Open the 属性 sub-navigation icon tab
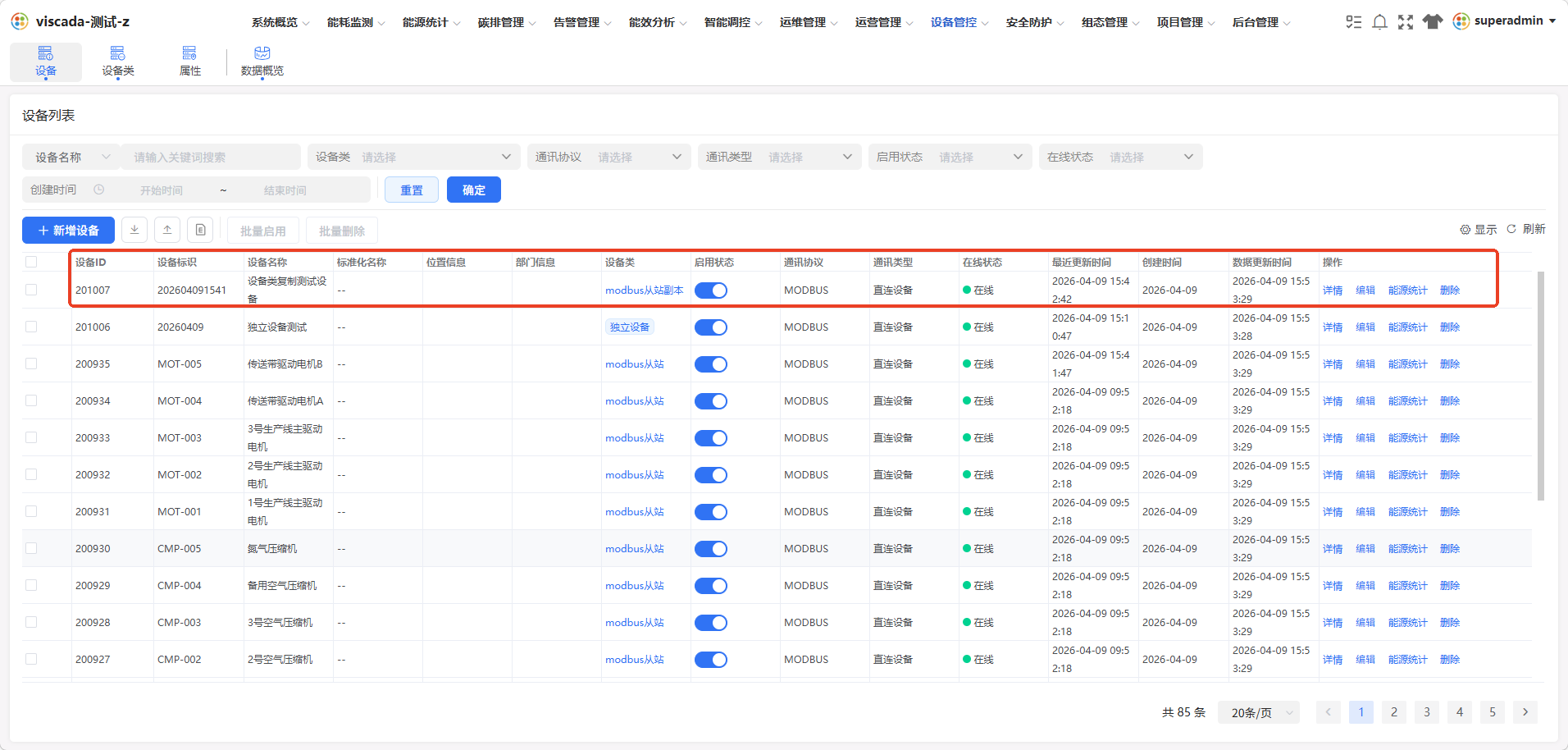The height and width of the screenshot is (750, 1568). [x=190, y=62]
